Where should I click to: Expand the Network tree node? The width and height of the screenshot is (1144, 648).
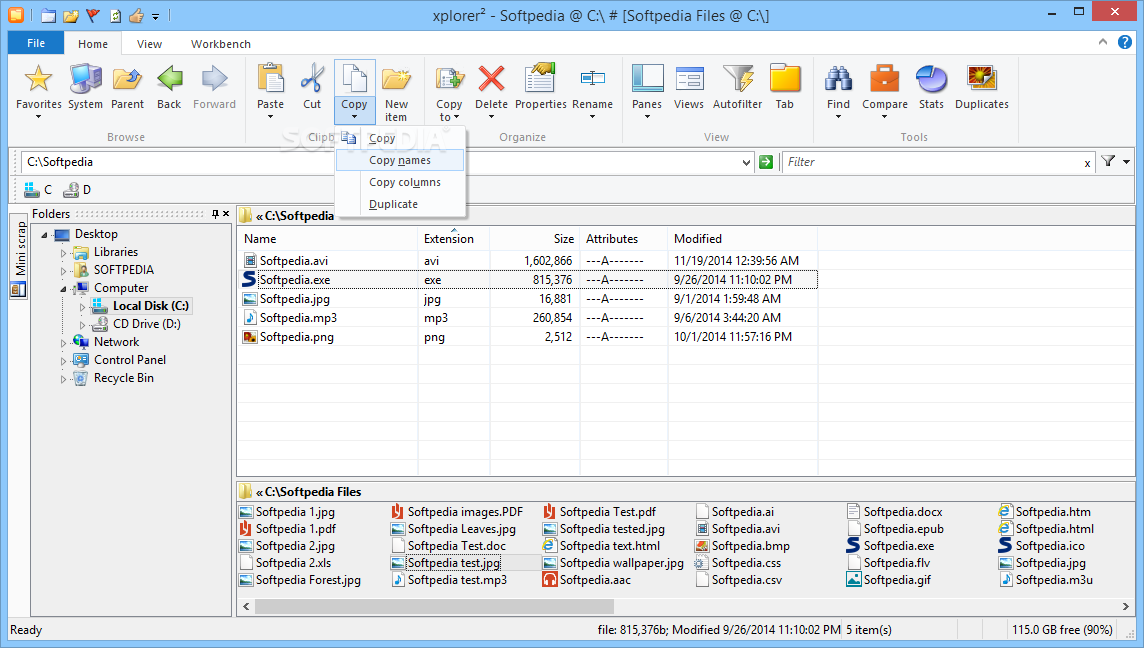[63, 342]
